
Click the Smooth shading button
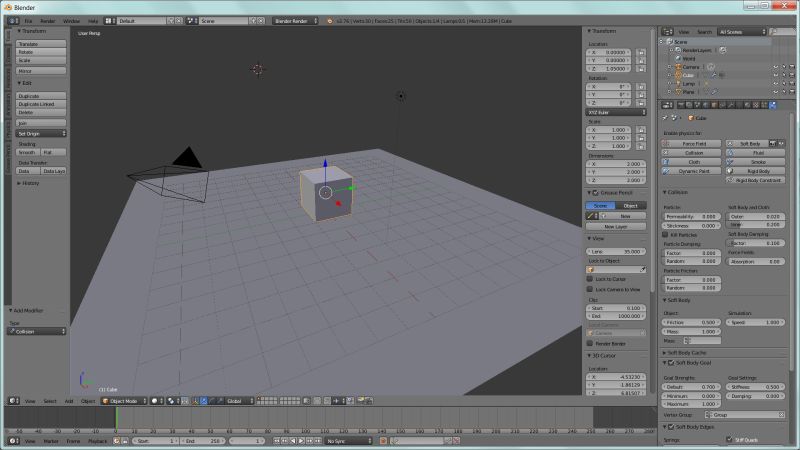click(28, 153)
